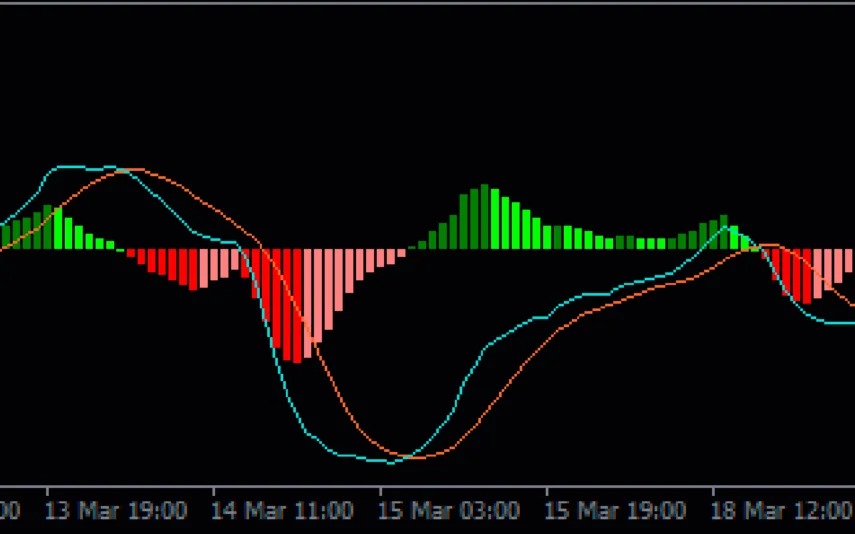Click the lowest point of the cyan line
This screenshot has width=855, height=534.
click(390, 462)
